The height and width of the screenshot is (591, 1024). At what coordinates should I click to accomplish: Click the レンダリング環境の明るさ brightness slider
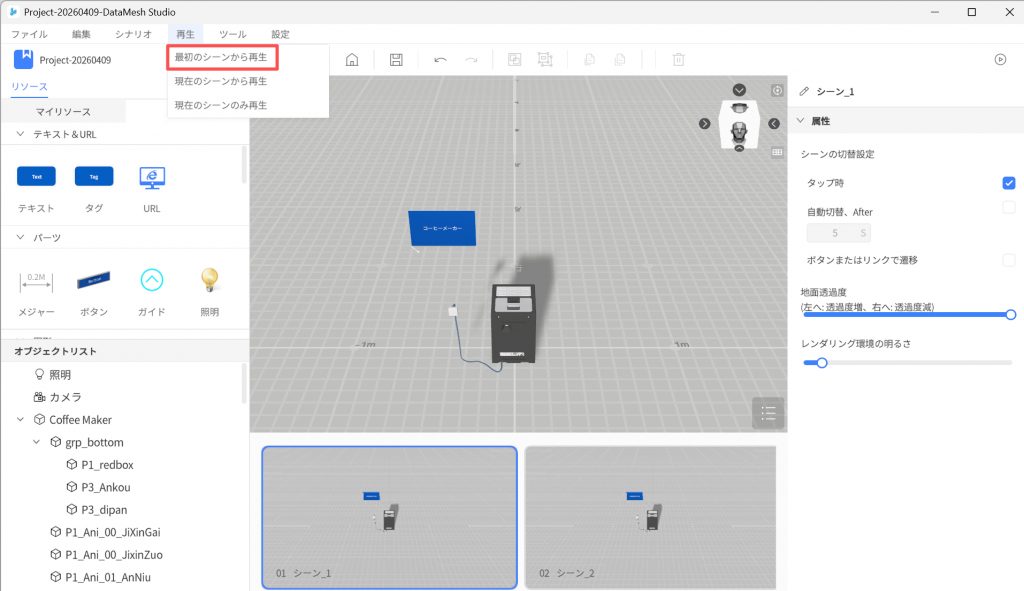(906, 363)
